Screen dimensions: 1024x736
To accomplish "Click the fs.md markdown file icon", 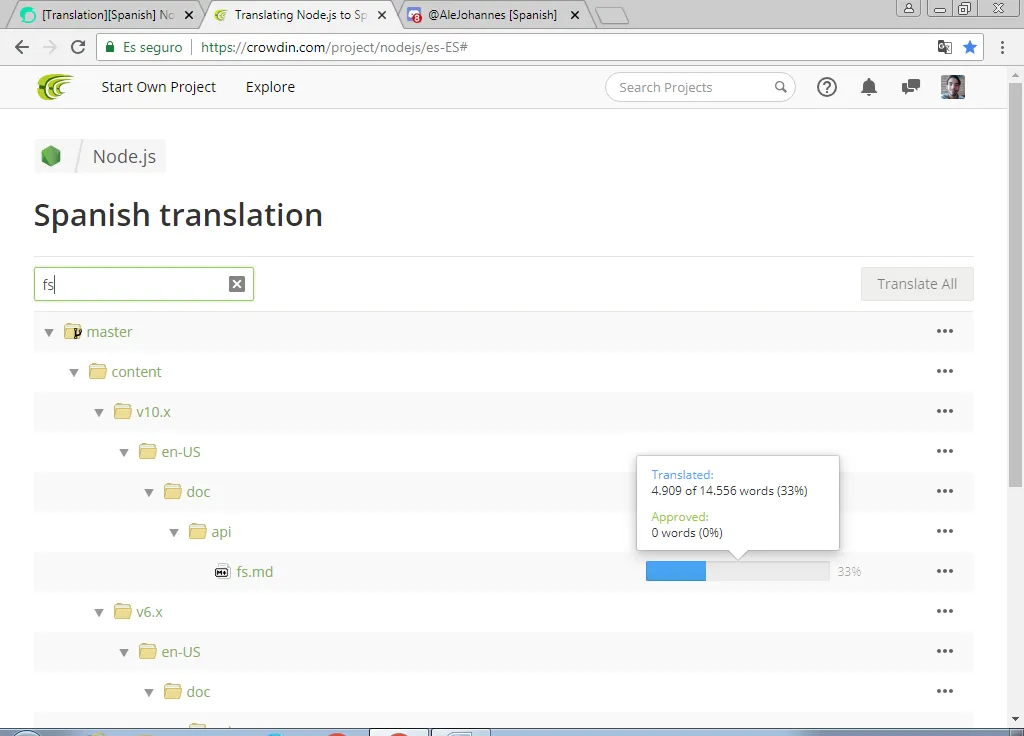I will pos(222,571).
